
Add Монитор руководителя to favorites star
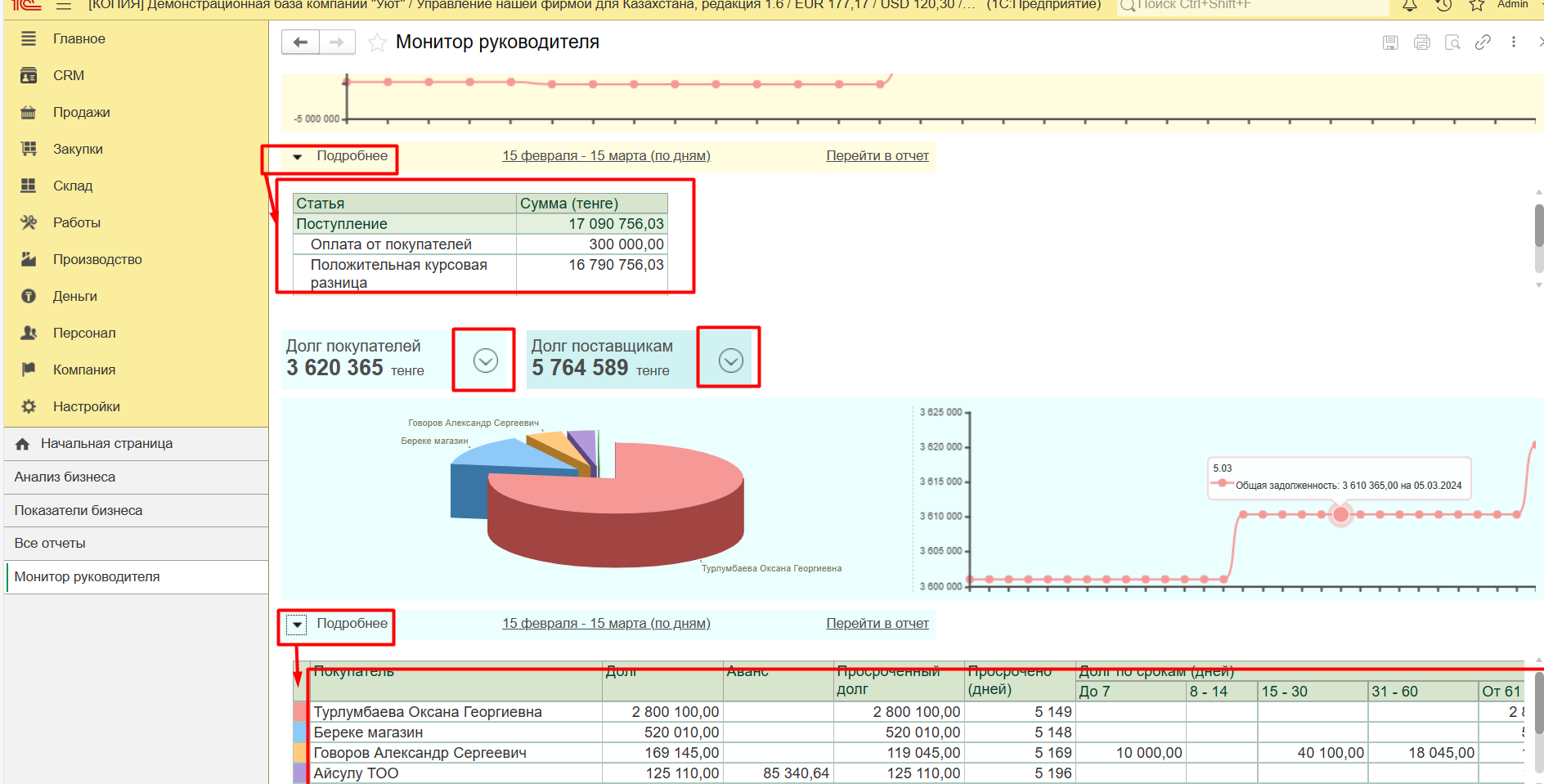(x=377, y=43)
